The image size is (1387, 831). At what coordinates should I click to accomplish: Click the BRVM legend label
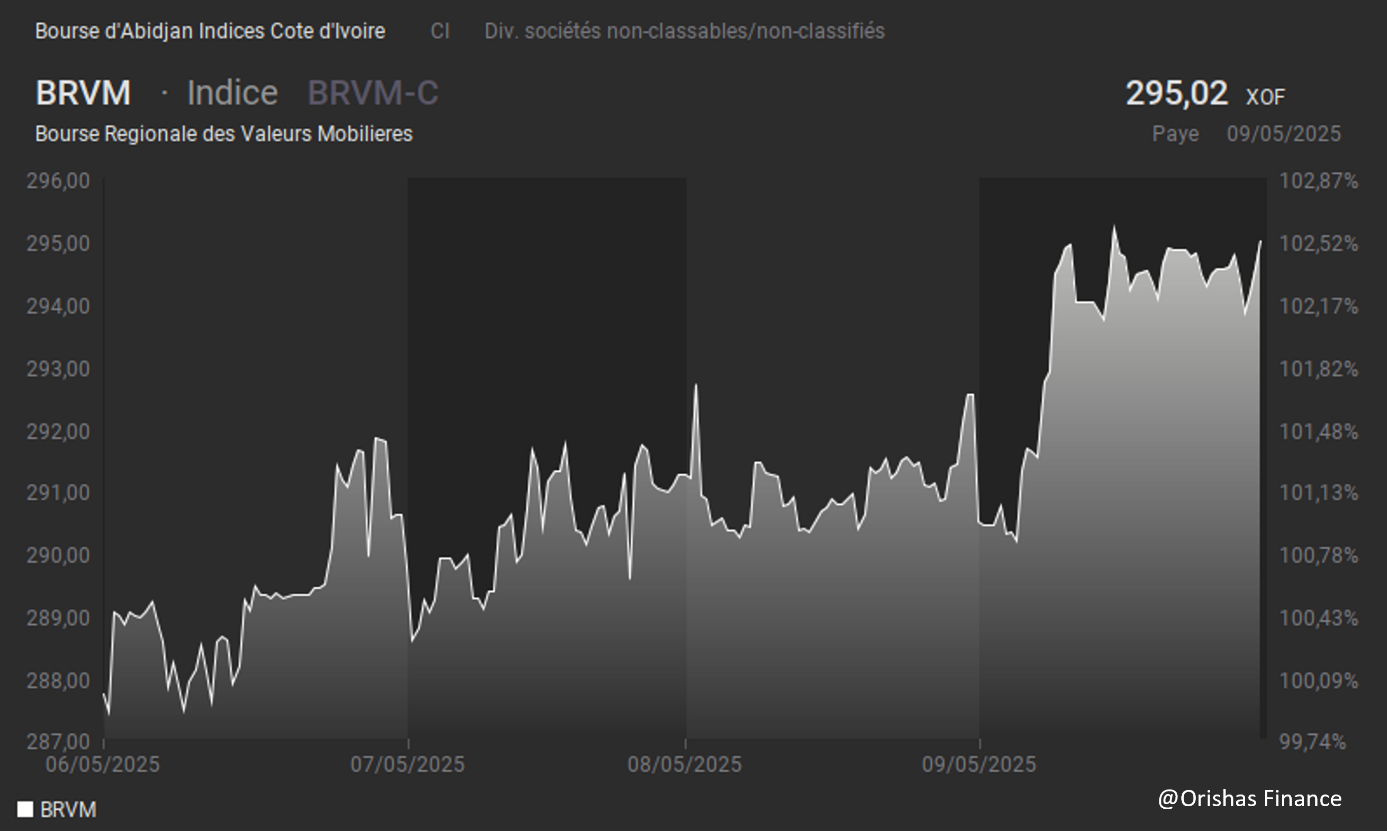pos(68,810)
